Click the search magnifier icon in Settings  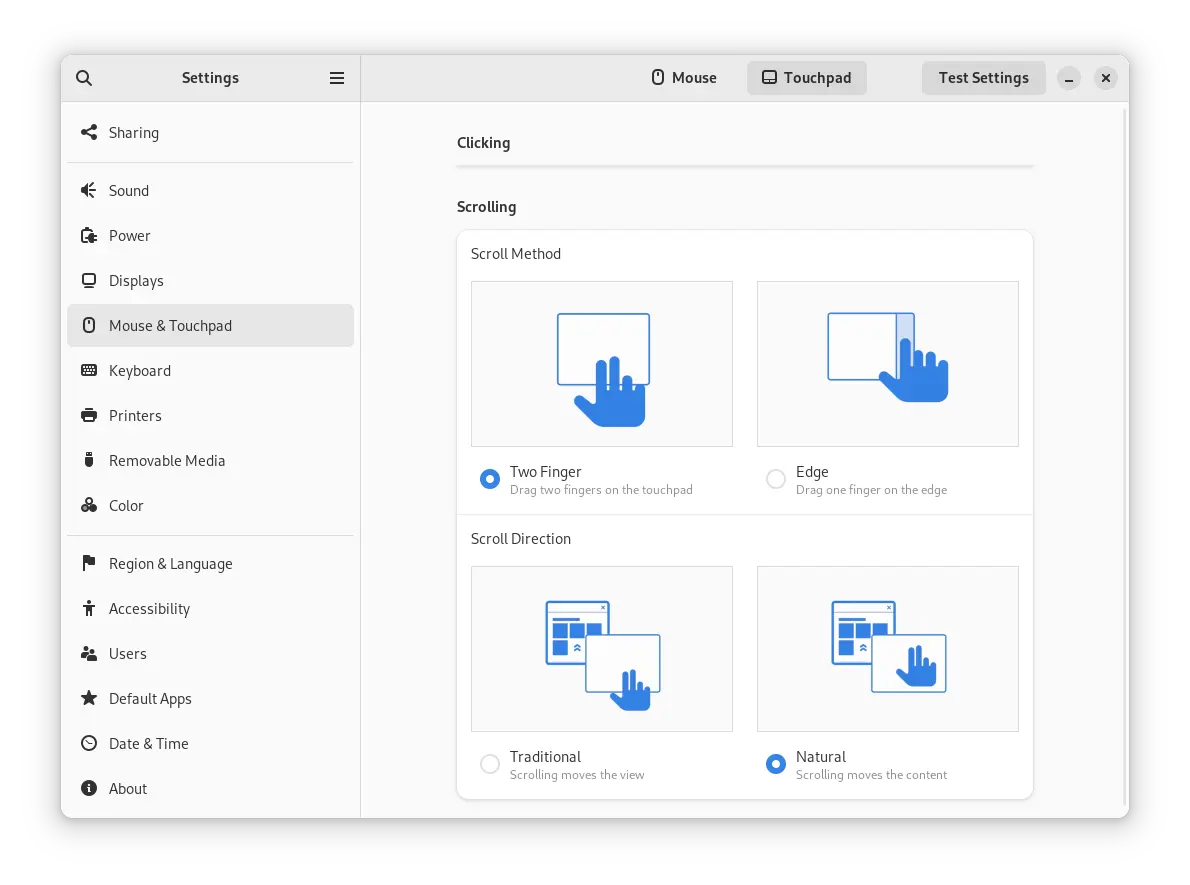point(84,78)
